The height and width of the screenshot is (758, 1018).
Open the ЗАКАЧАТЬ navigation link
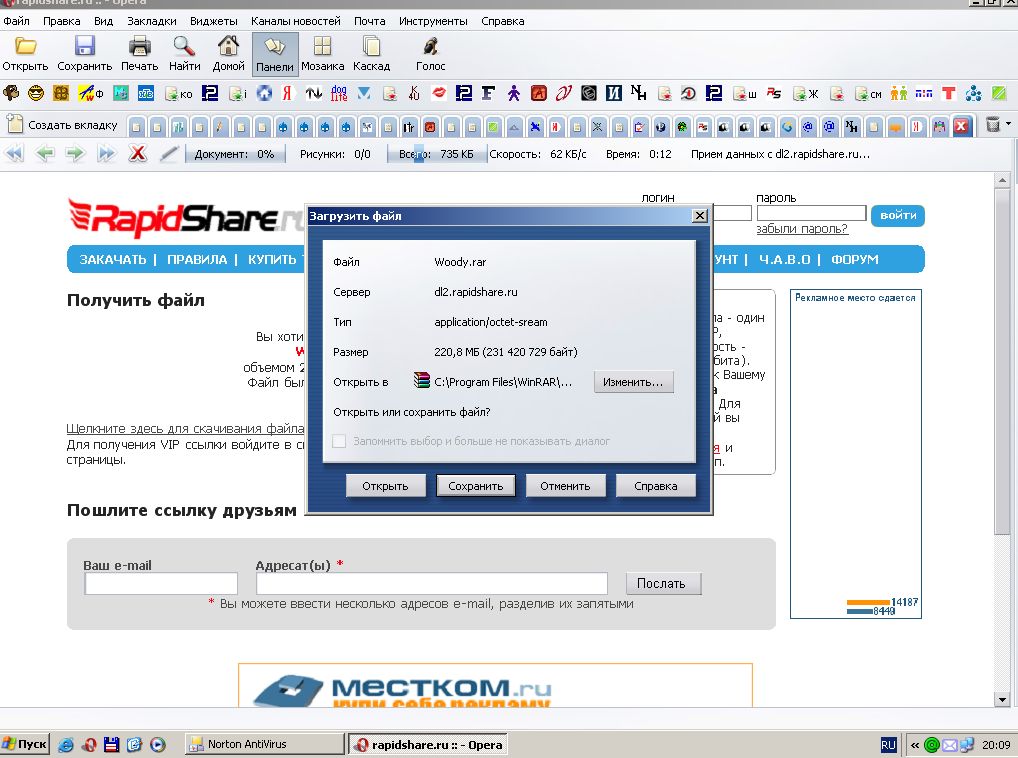coord(113,260)
